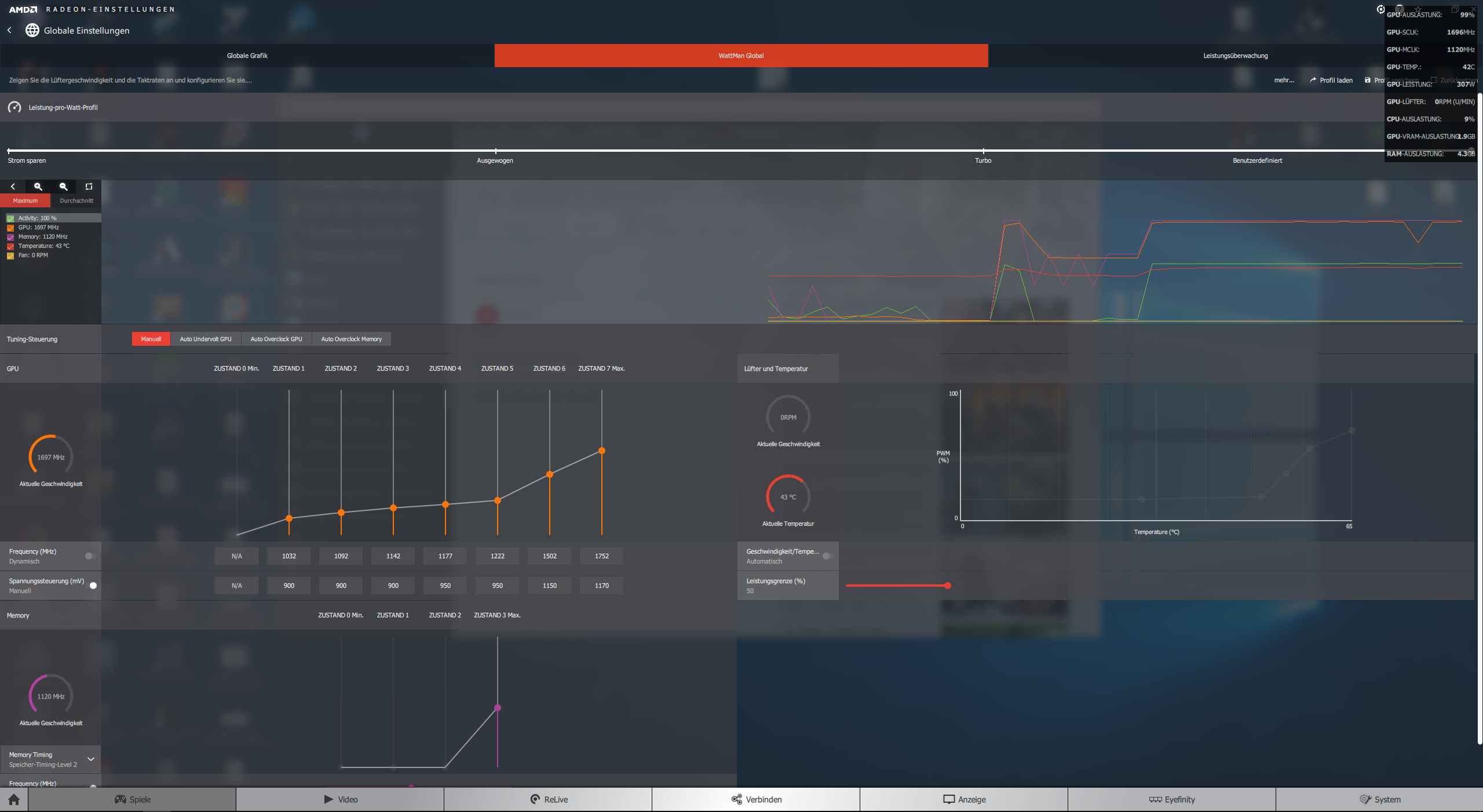This screenshot has width=1483, height=812.
Task: Switch to Leistungsüberwachung tab
Action: tap(1235, 56)
